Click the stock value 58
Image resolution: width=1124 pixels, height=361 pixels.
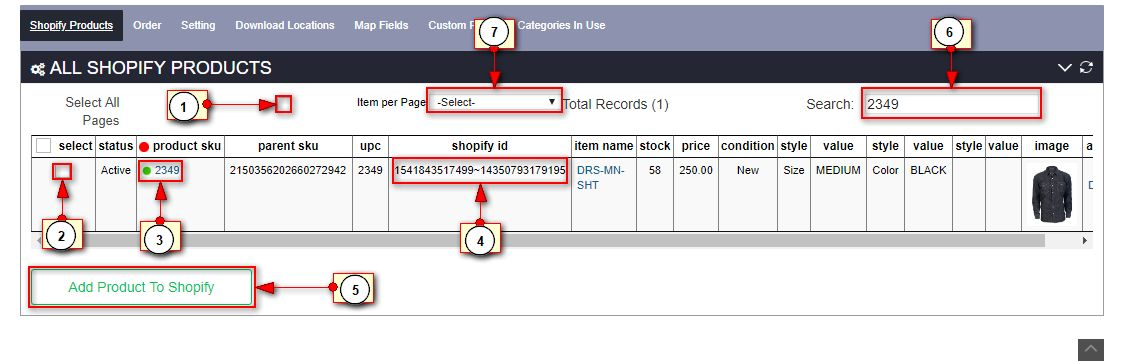[654, 170]
